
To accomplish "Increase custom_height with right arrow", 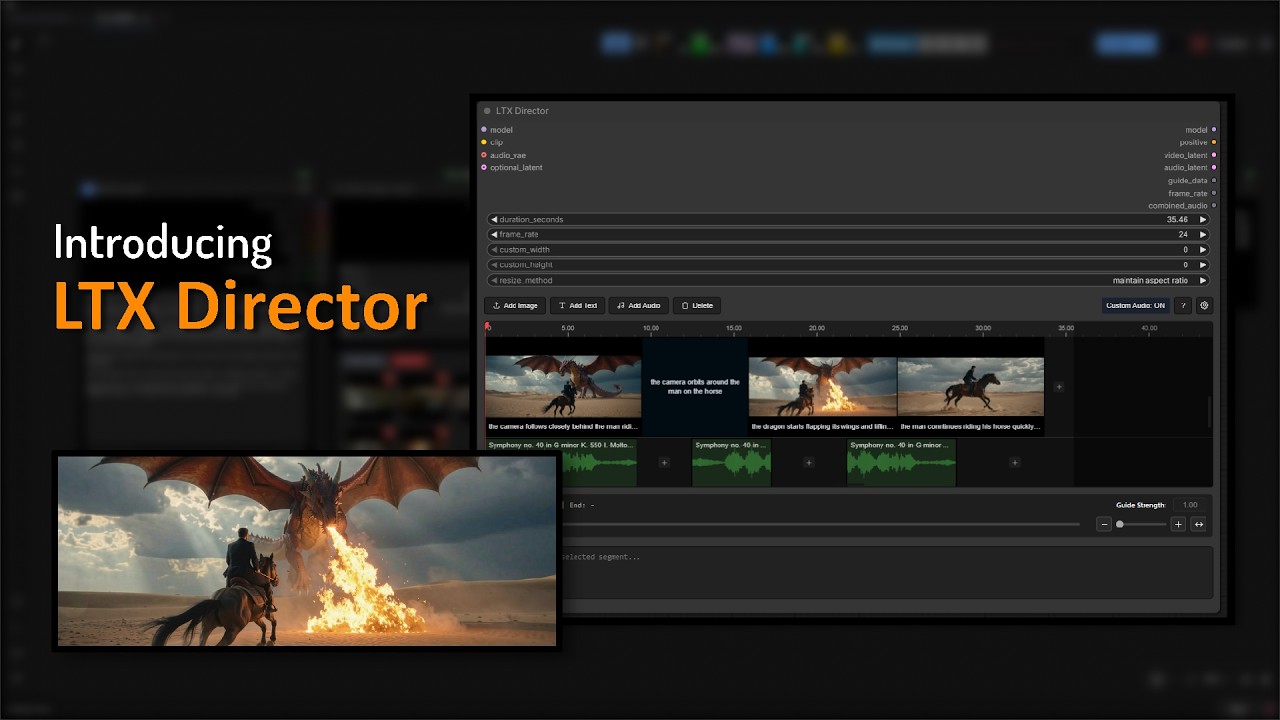I will pyautogui.click(x=1203, y=265).
